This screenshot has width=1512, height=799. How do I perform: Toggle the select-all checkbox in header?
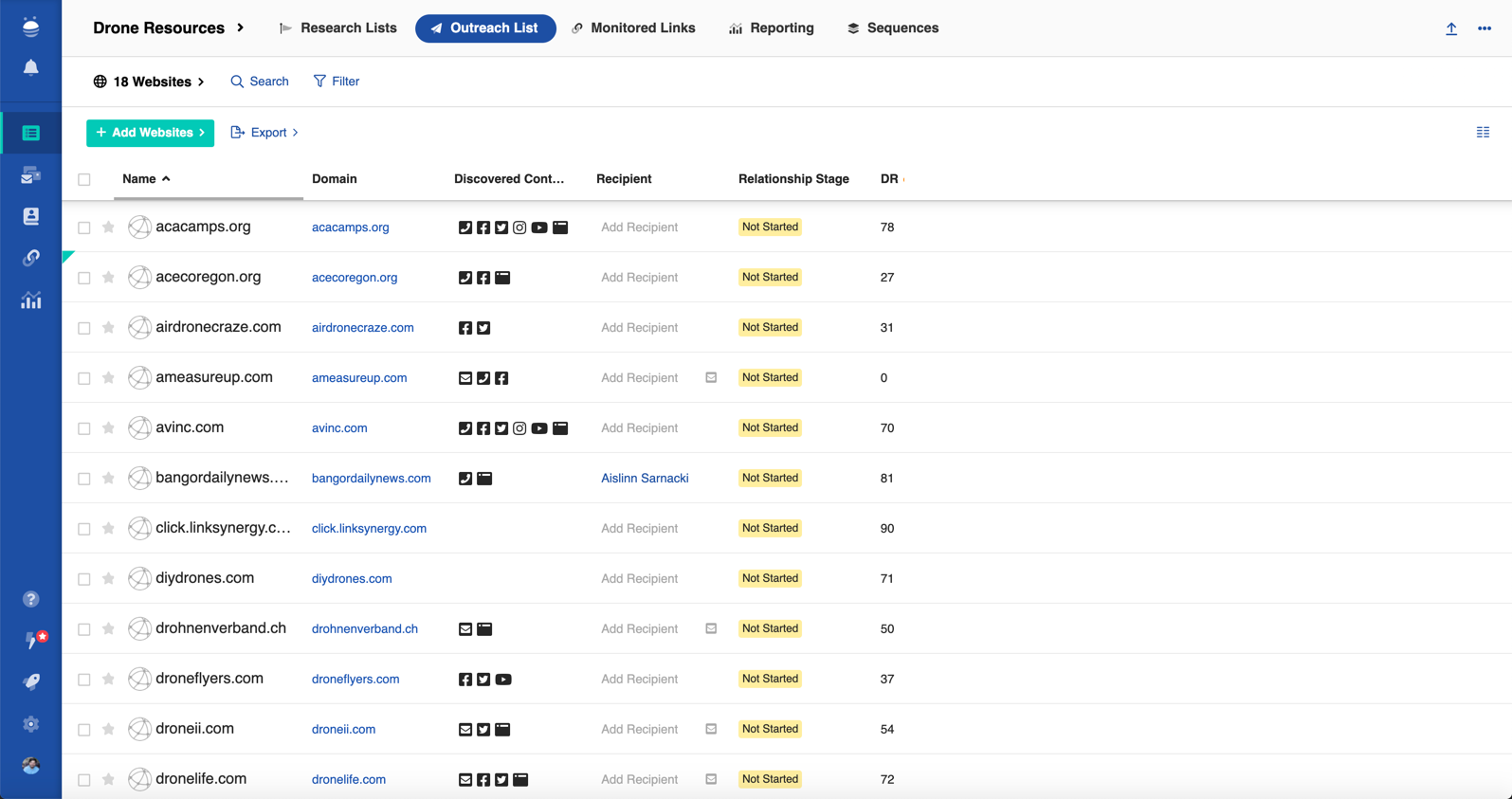click(84, 179)
